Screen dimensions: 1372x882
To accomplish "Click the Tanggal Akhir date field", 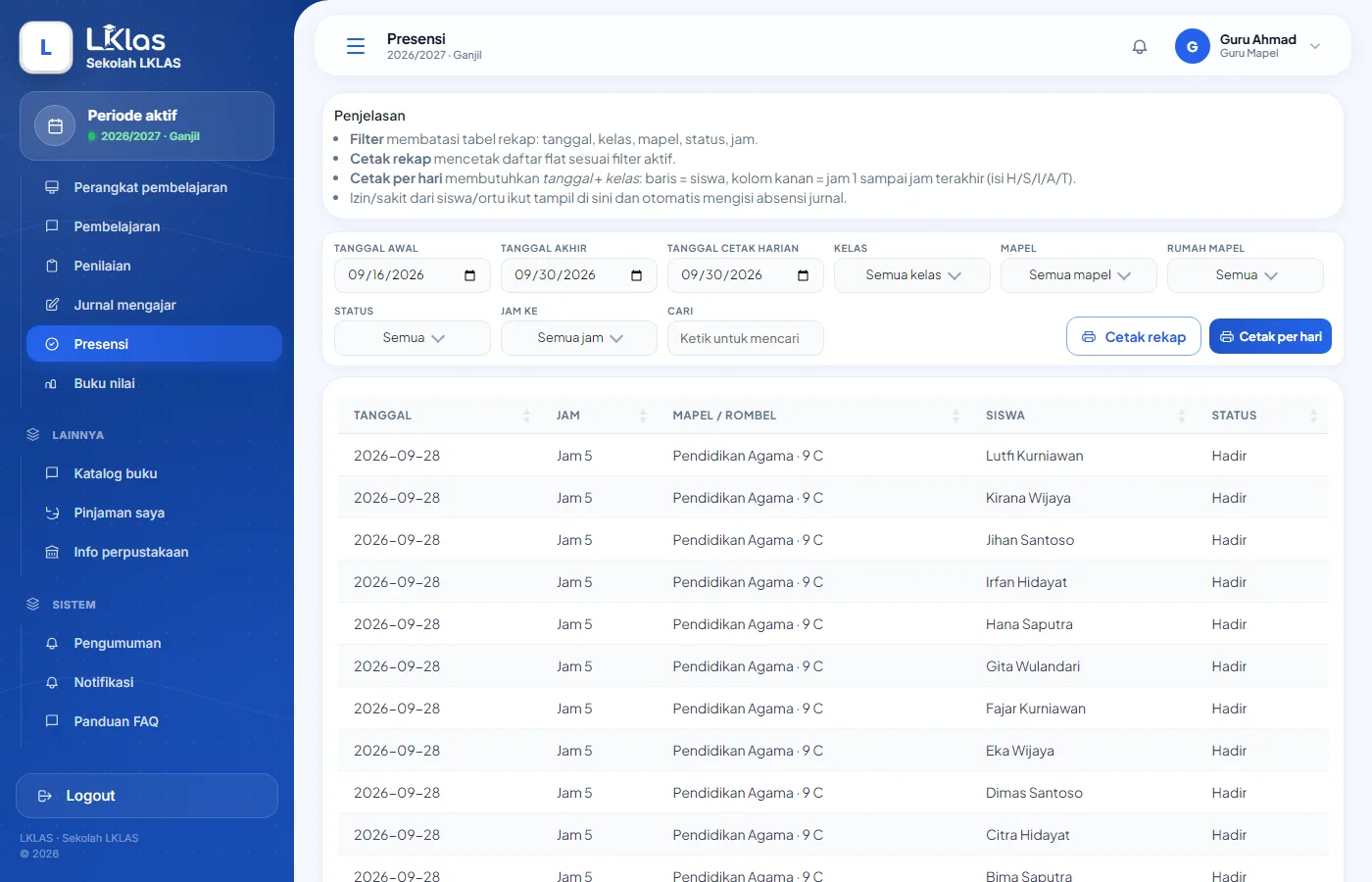I will pyautogui.click(x=579, y=275).
